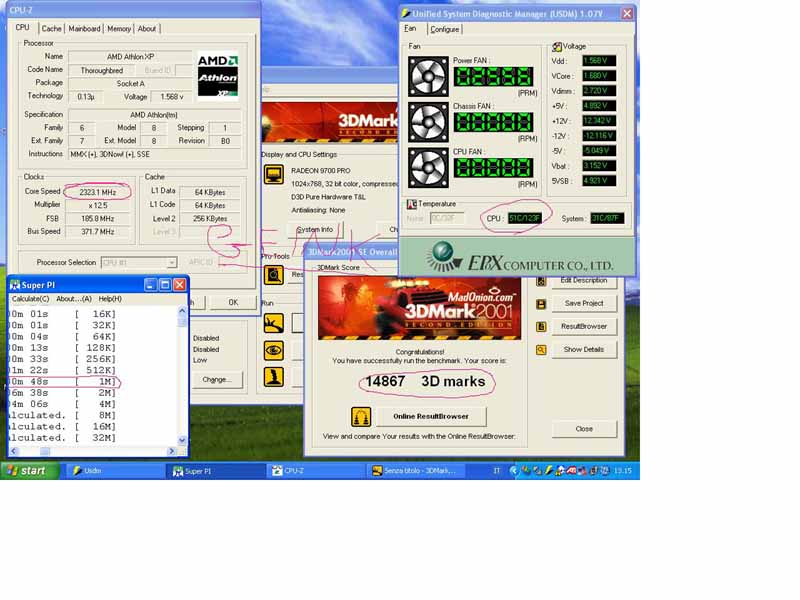Click Show Details button
The height and width of the screenshot is (600, 800).
(584, 349)
